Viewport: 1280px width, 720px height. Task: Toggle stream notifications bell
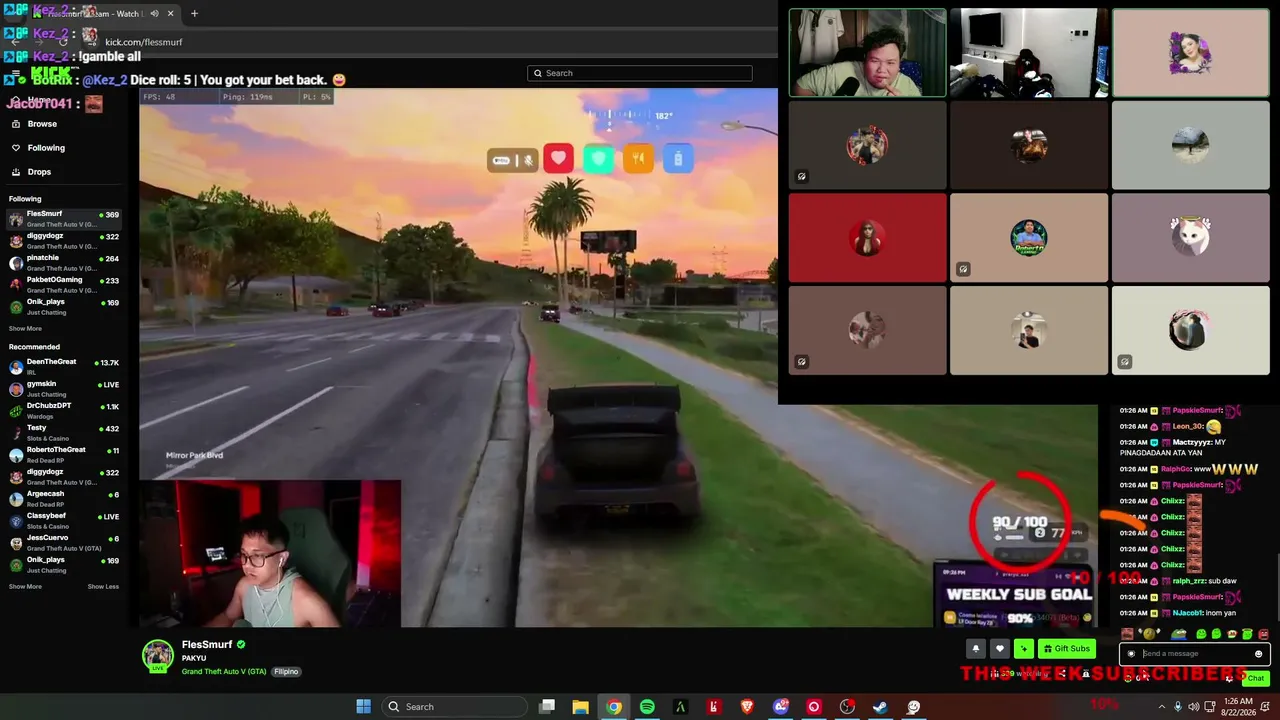(x=976, y=649)
